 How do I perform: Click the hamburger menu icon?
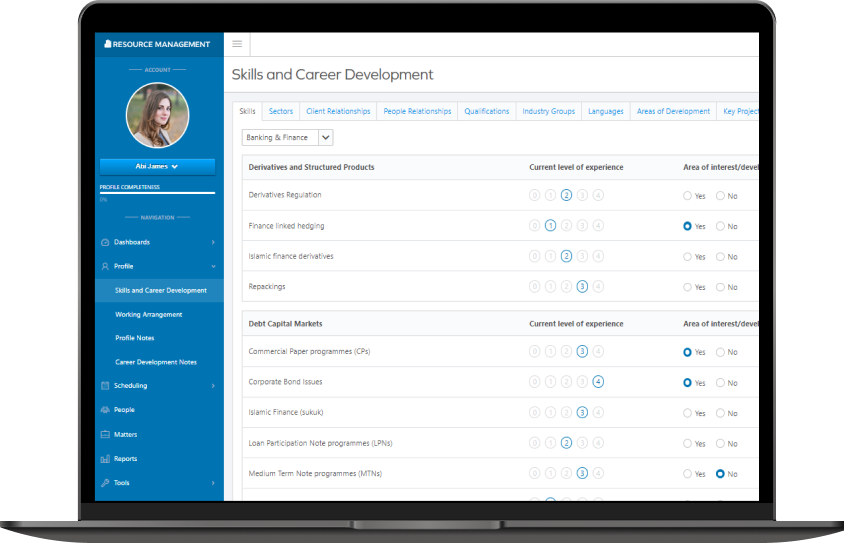pos(237,44)
